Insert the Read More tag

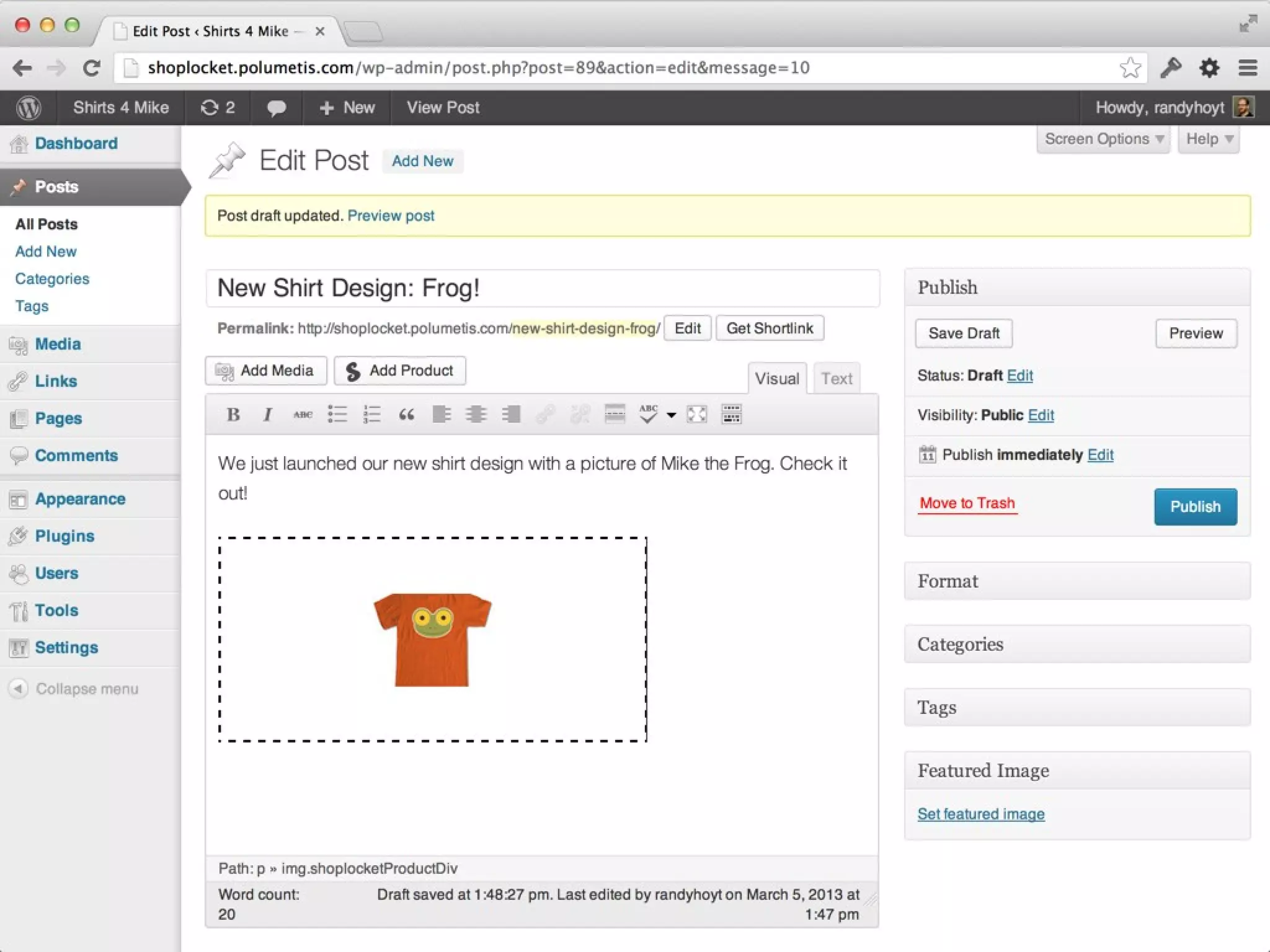[615, 415]
